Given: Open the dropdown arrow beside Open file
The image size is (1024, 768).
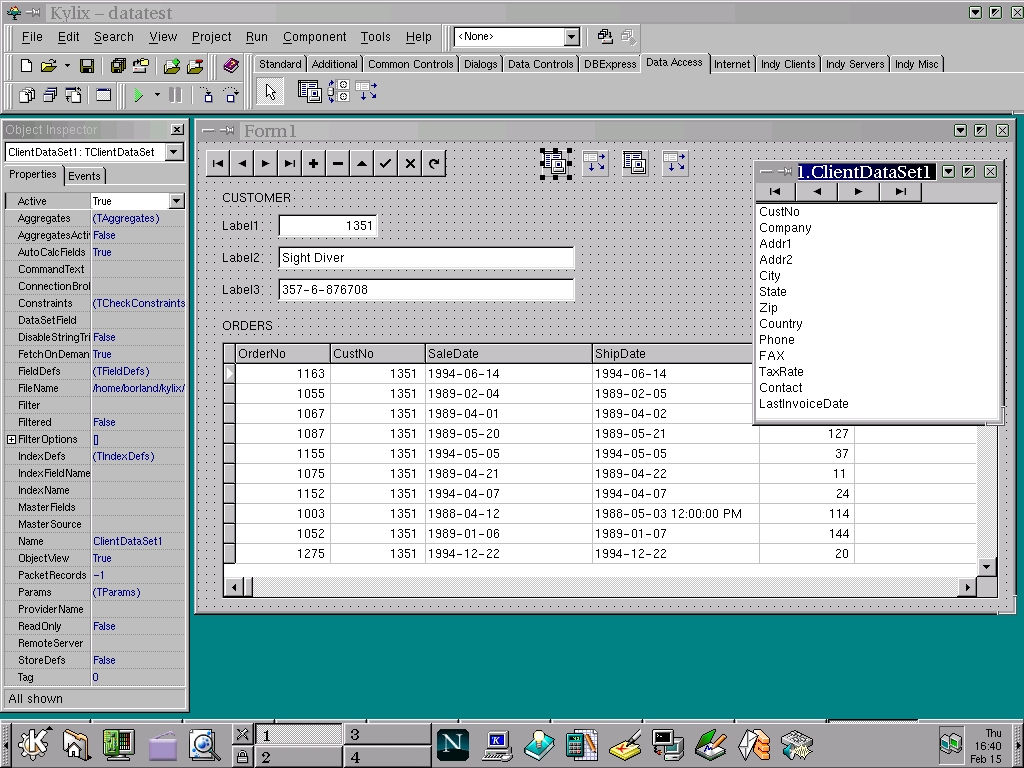Looking at the screenshot, I should (67, 65).
